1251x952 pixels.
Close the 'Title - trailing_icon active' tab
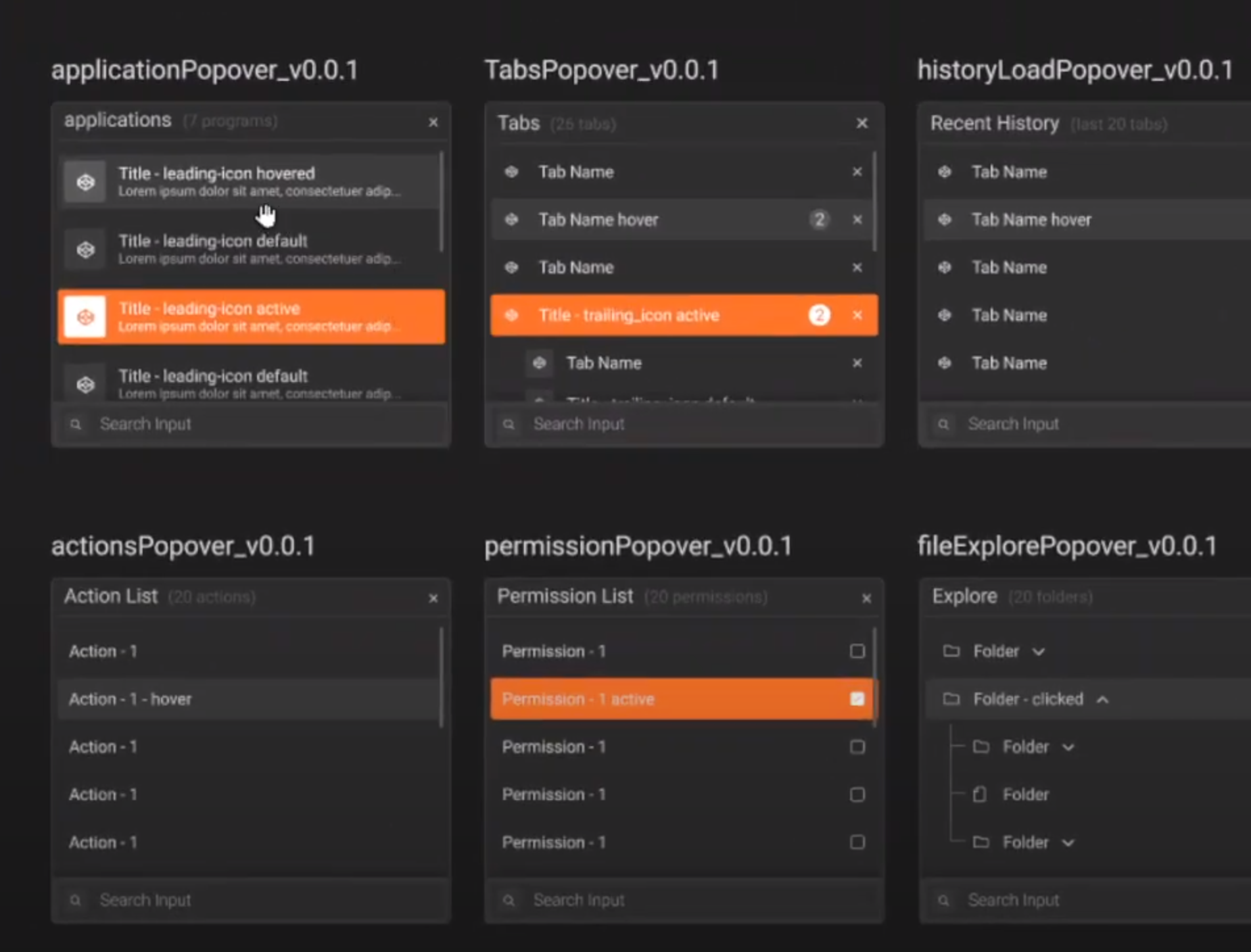[x=857, y=316]
